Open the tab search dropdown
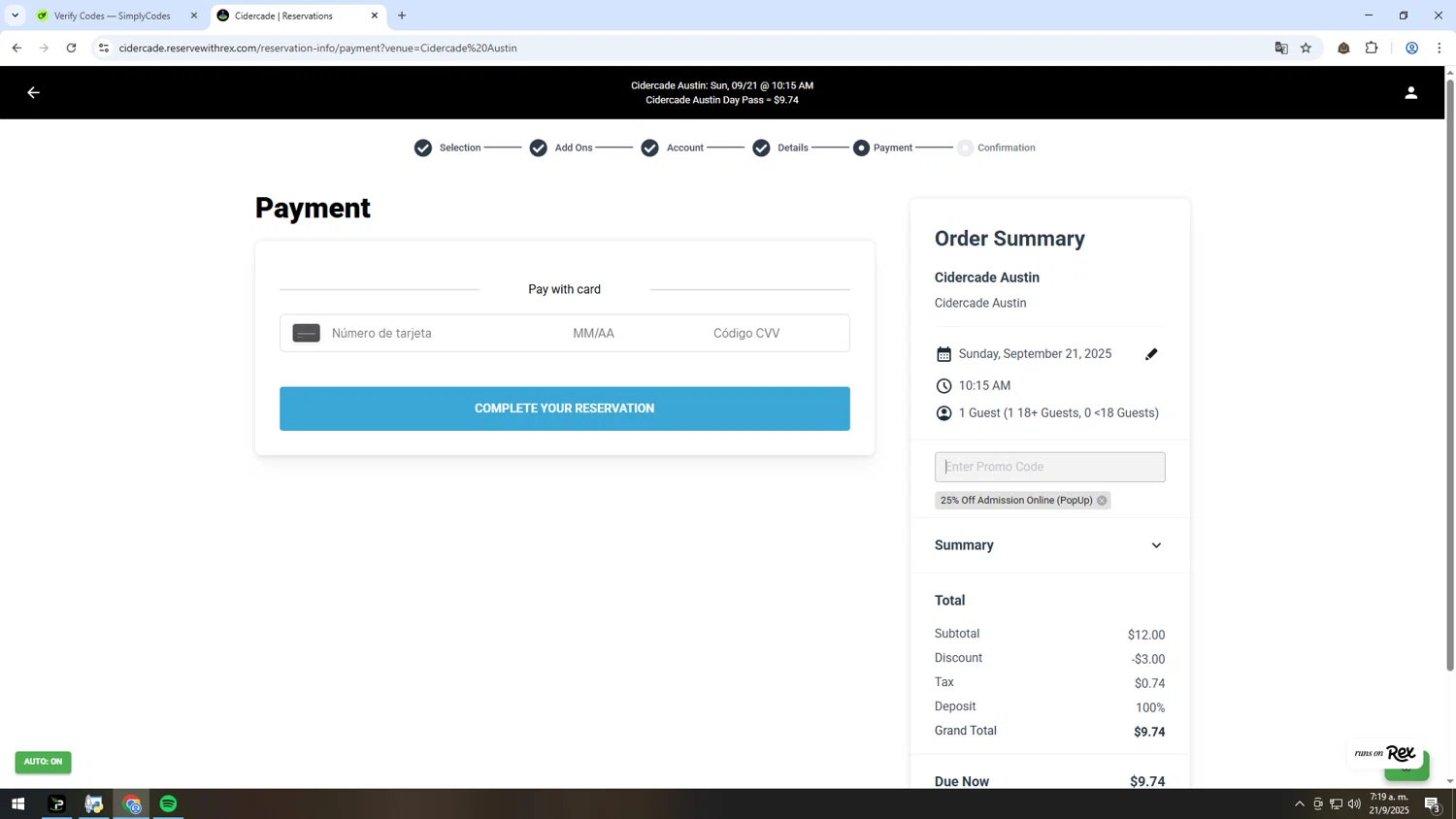 click(x=15, y=16)
